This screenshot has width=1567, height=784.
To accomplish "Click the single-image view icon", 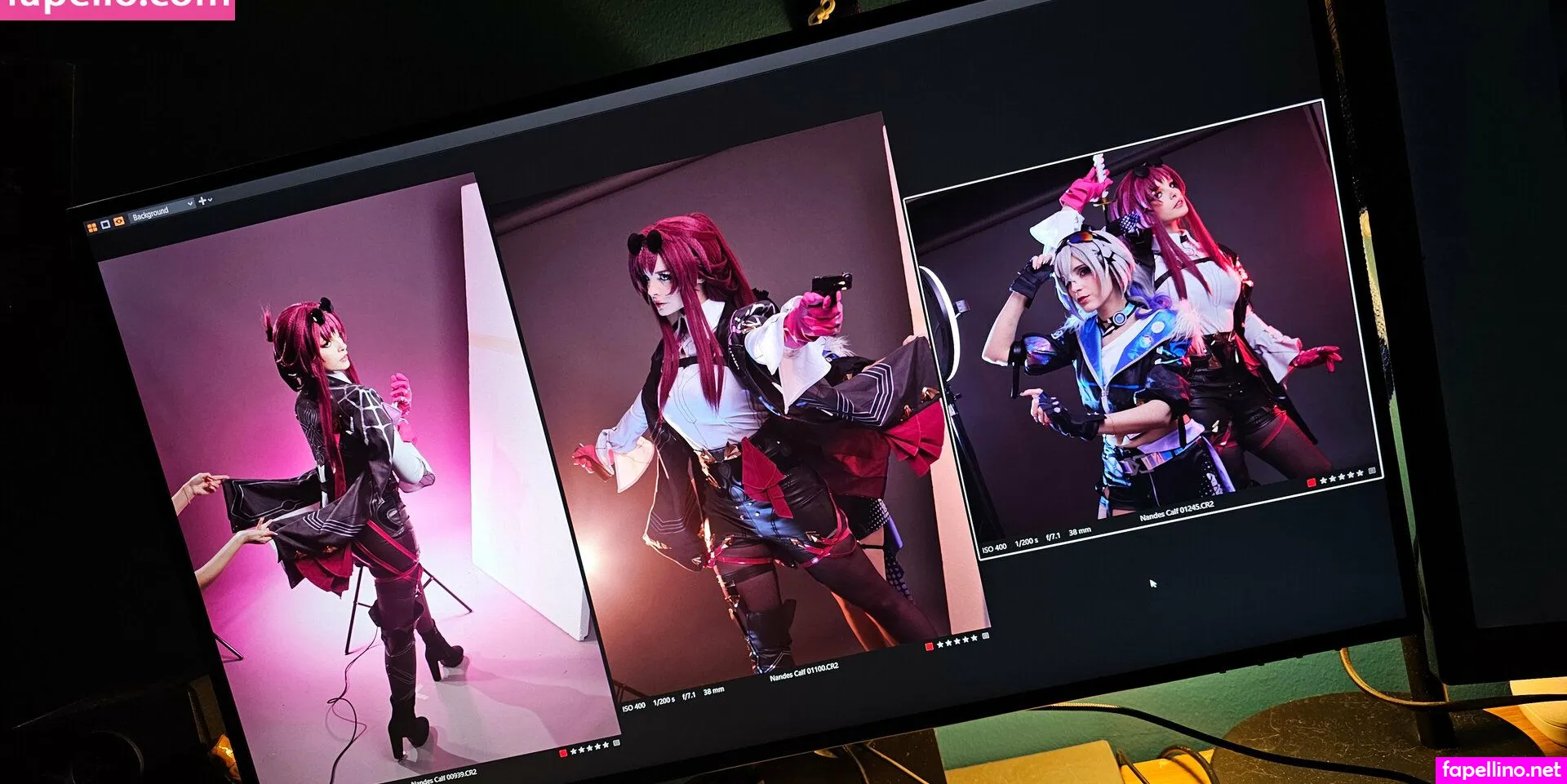I will pyautogui.click(x=105, y=224).
